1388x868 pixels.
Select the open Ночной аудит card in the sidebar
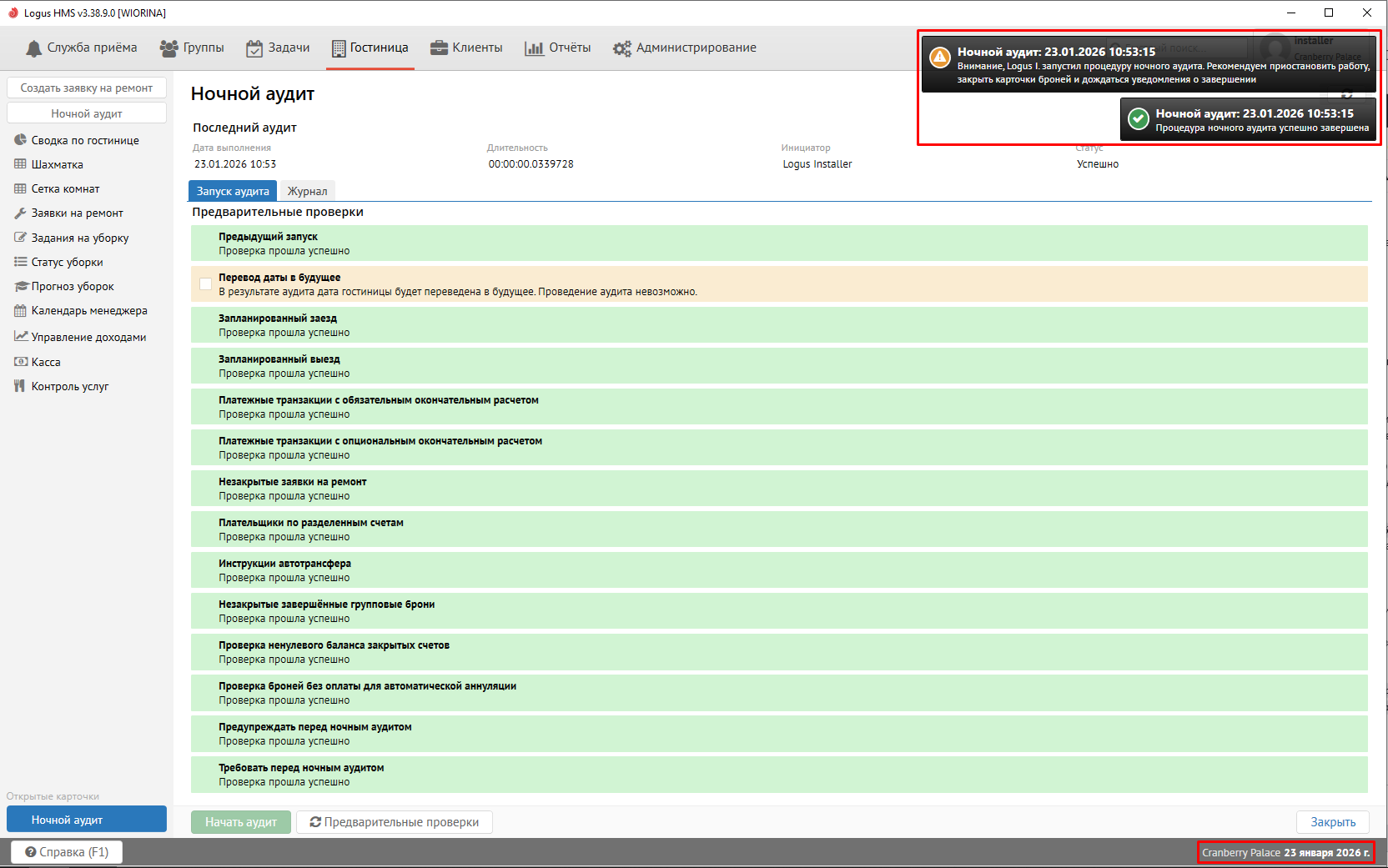87,820
